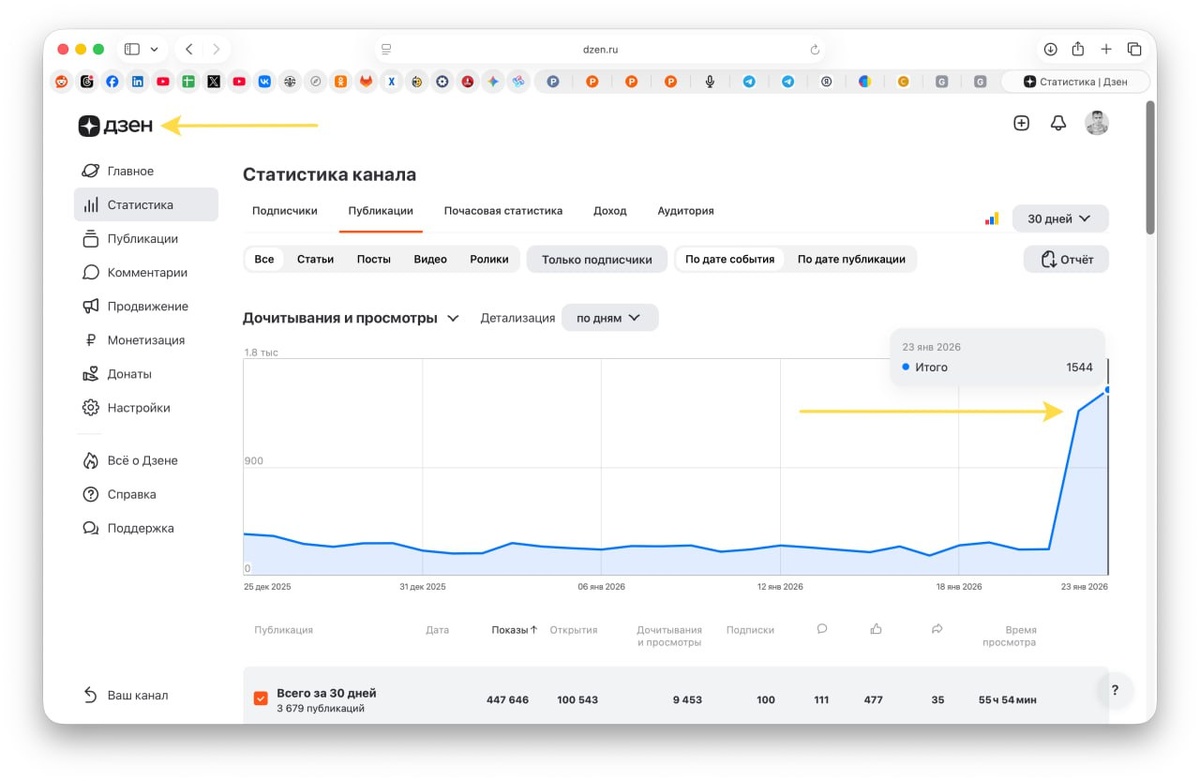1200x781 pixels.
Task: Open the '30 дней' period dropdown
Action: pyautogui.click(x=1060, y=218)
